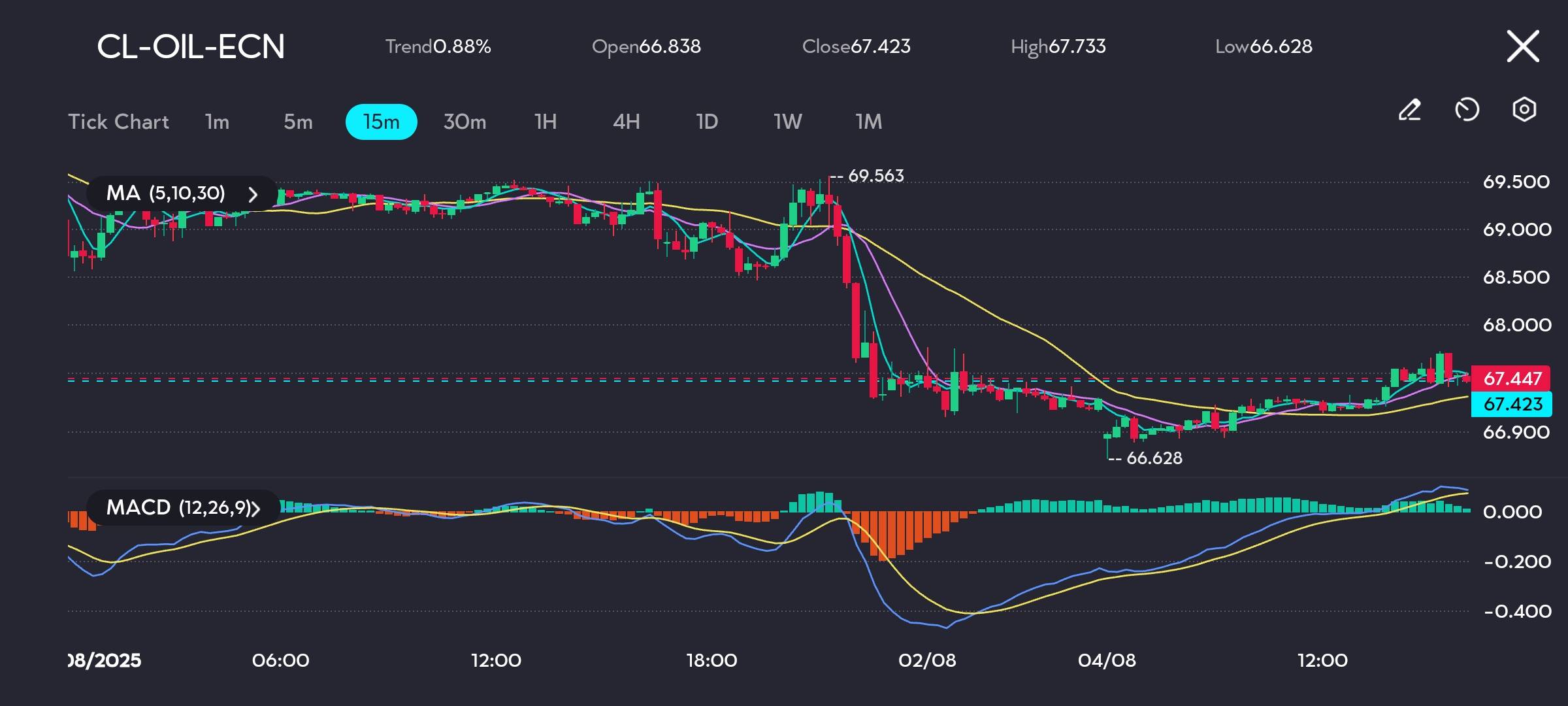The height and width of the screenshot is (706, 1568).
Task: Choose the 1D daily timeframe
Action: [707, 122]
